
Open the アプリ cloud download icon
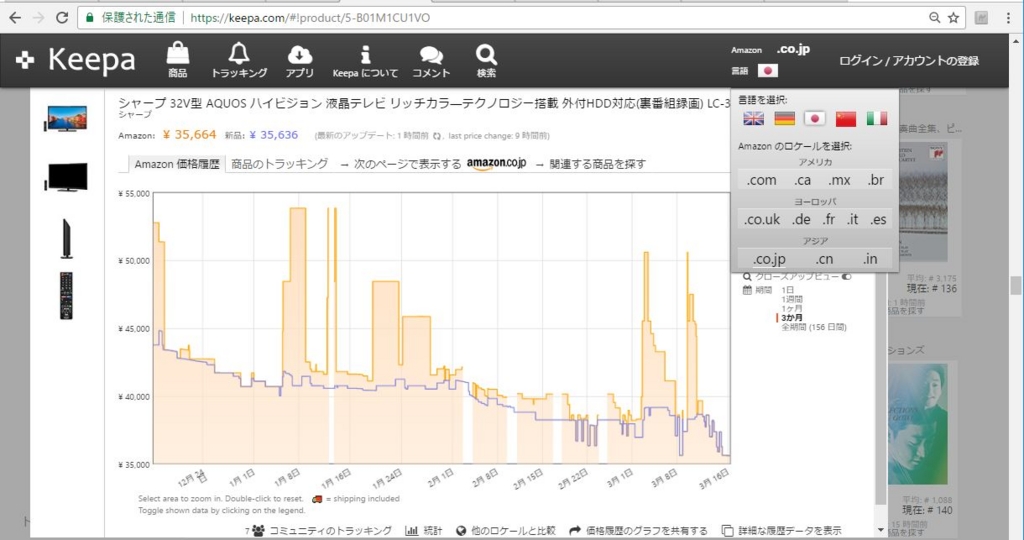click(x=300, y=60)
